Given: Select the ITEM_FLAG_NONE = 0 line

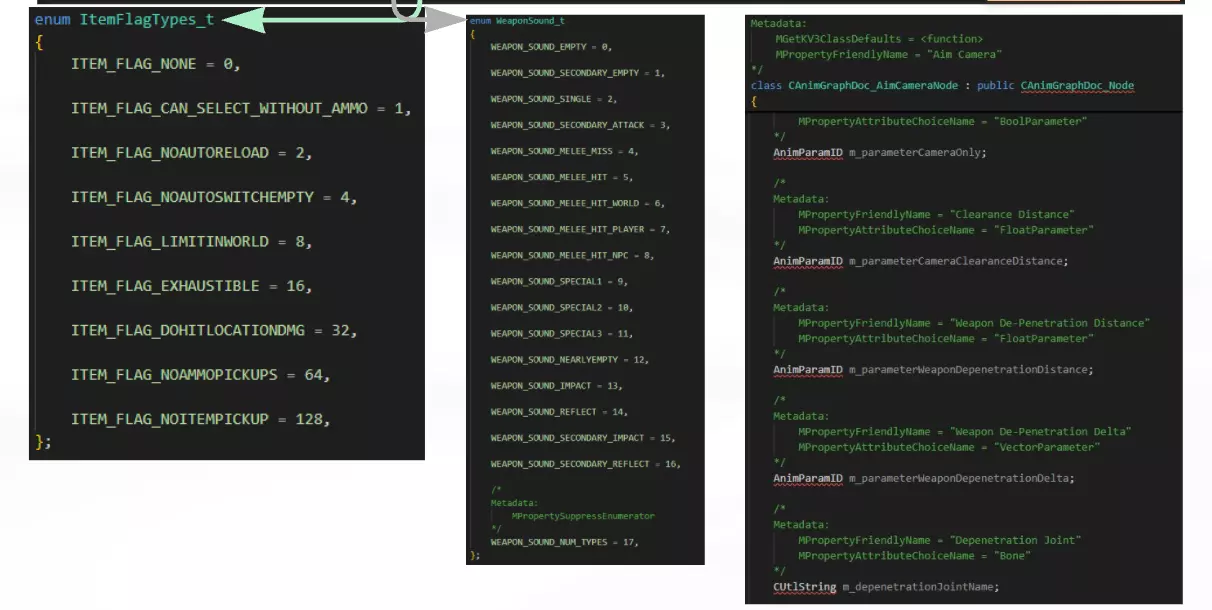Looking at the screenshot, I should coord(156,63).
